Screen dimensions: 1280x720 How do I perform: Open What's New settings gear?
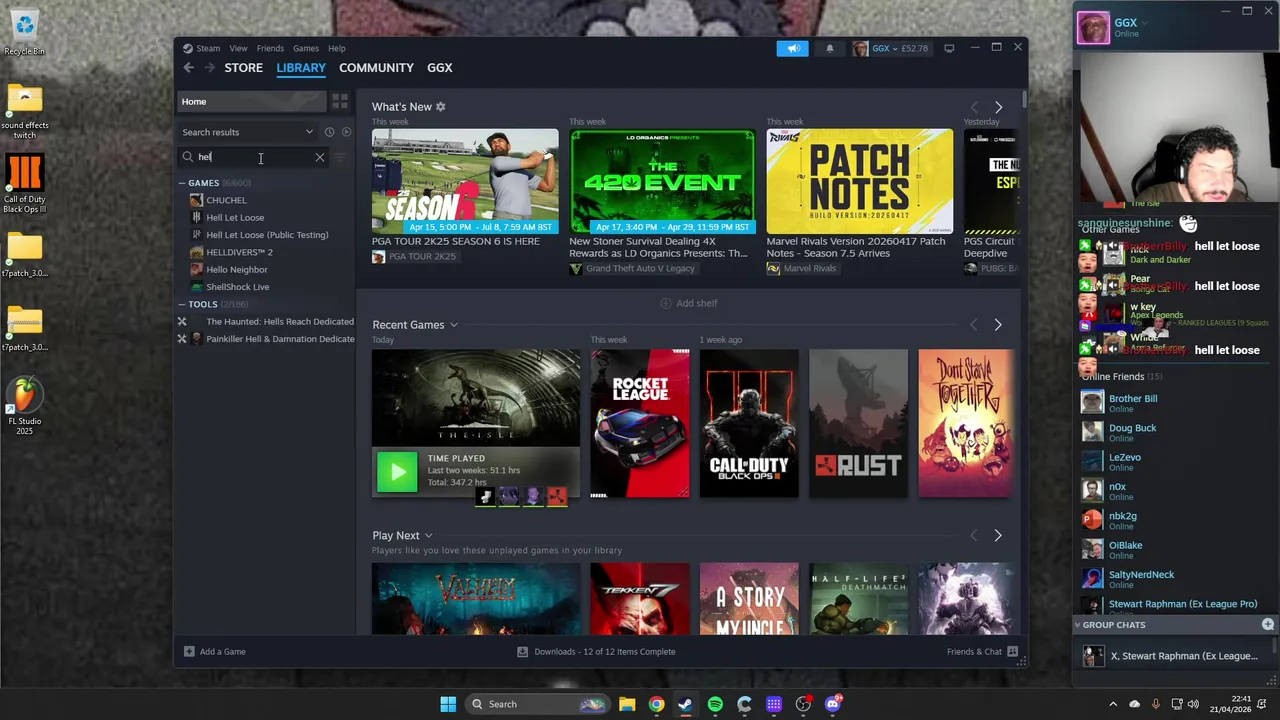pyautogui.click(x=440, y=107)
